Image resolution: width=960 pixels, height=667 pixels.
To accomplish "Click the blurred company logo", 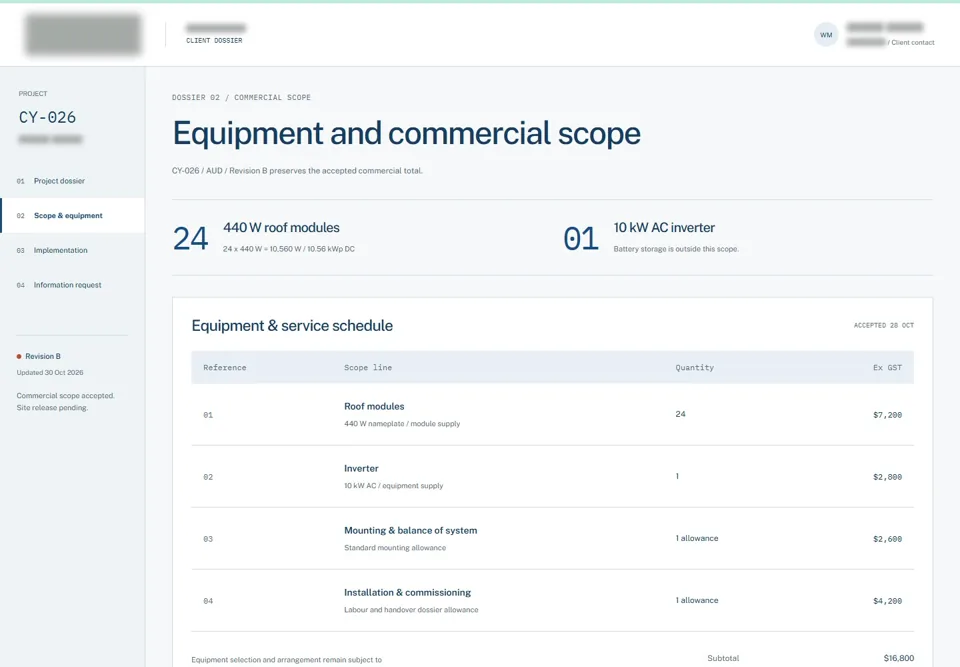I will click(83, 35).
